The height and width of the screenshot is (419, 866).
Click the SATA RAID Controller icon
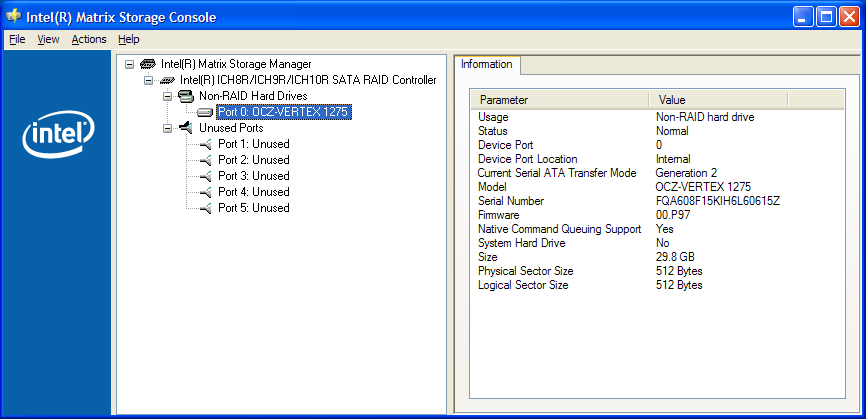(167, 81)
